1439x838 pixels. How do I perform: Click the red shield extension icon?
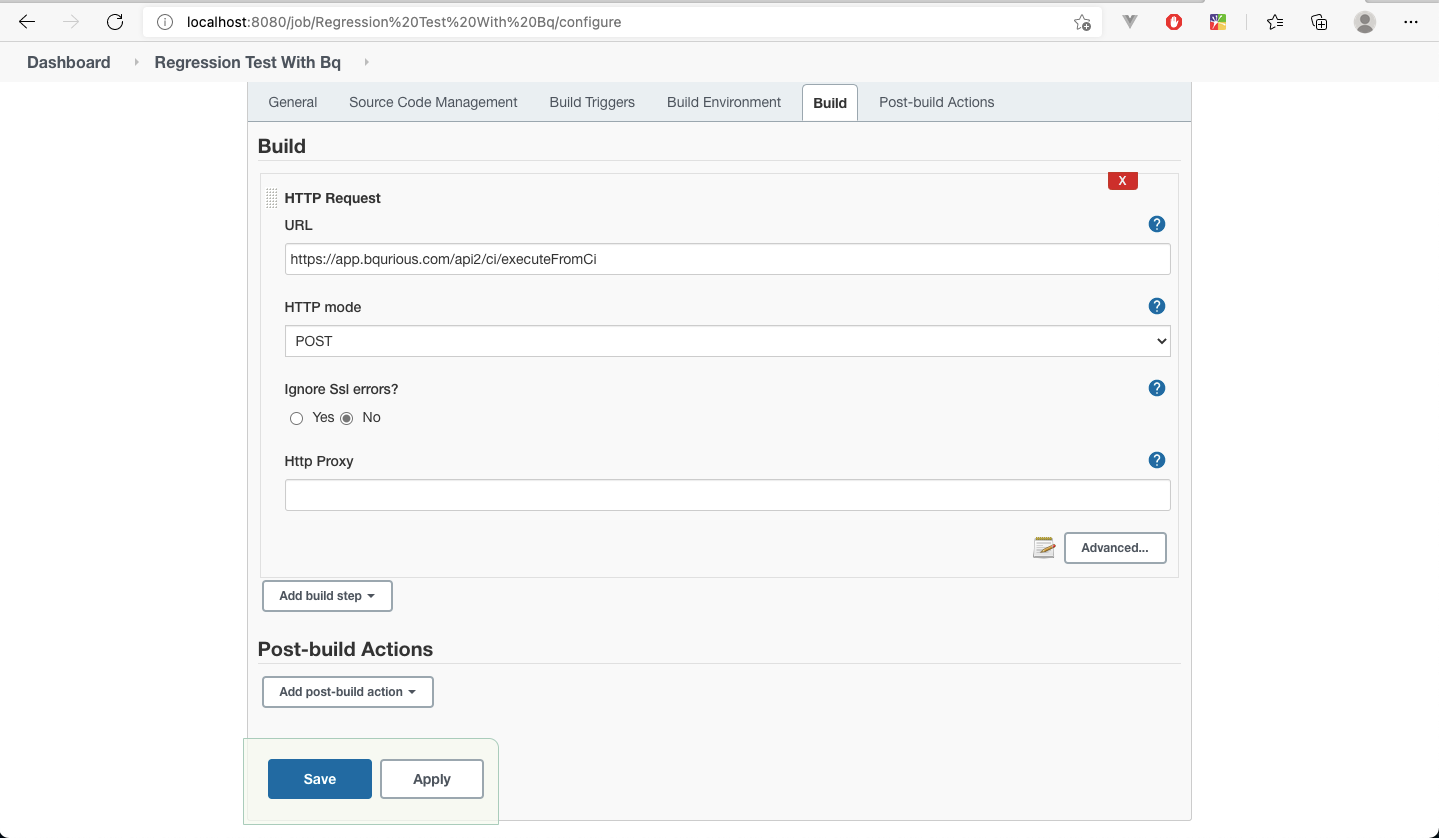1174,22
